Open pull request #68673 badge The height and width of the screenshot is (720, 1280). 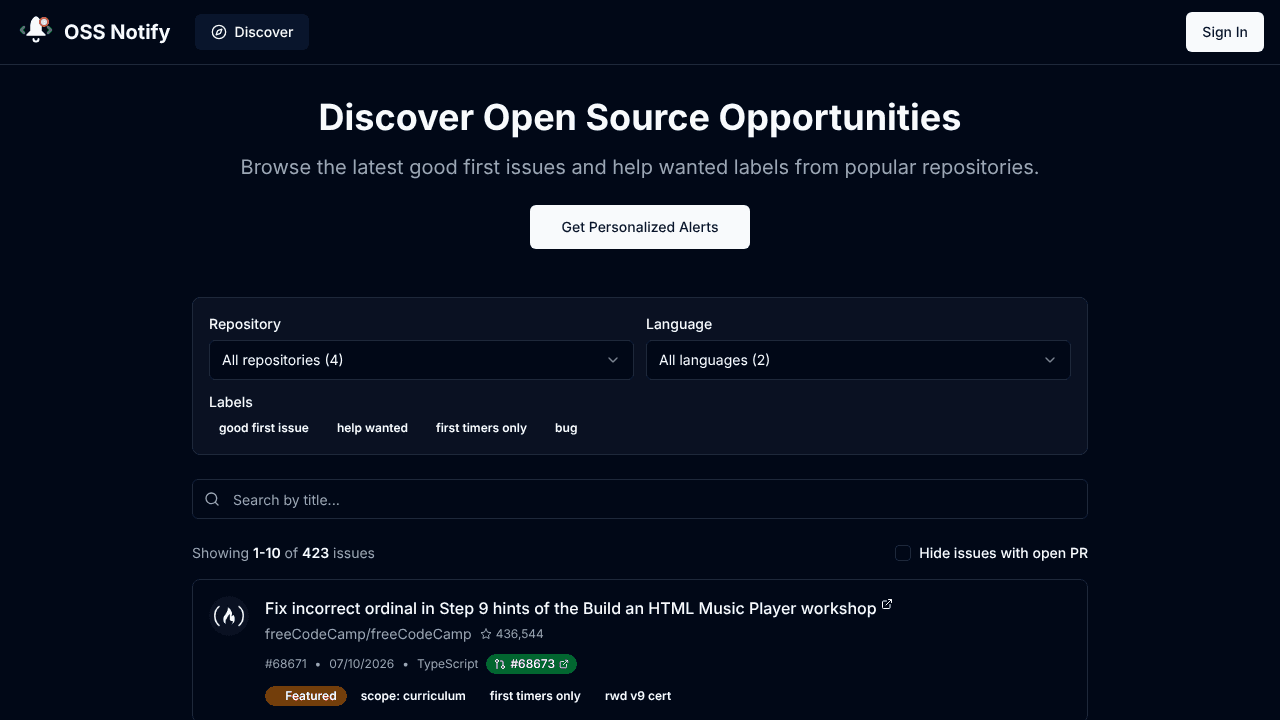pyautogui.click(x=531, y=664)
